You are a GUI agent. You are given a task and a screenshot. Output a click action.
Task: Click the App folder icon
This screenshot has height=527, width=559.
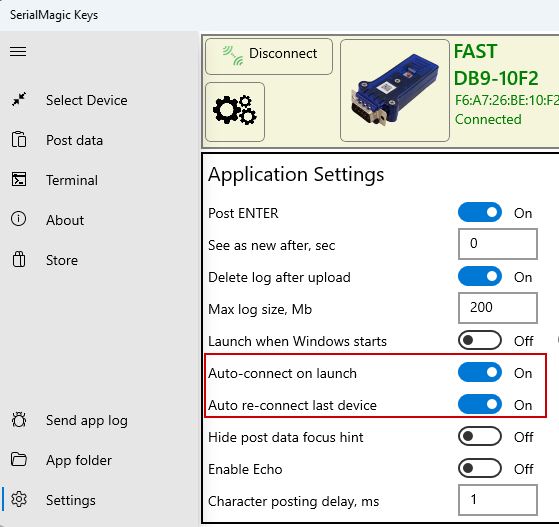coord(19,459)
